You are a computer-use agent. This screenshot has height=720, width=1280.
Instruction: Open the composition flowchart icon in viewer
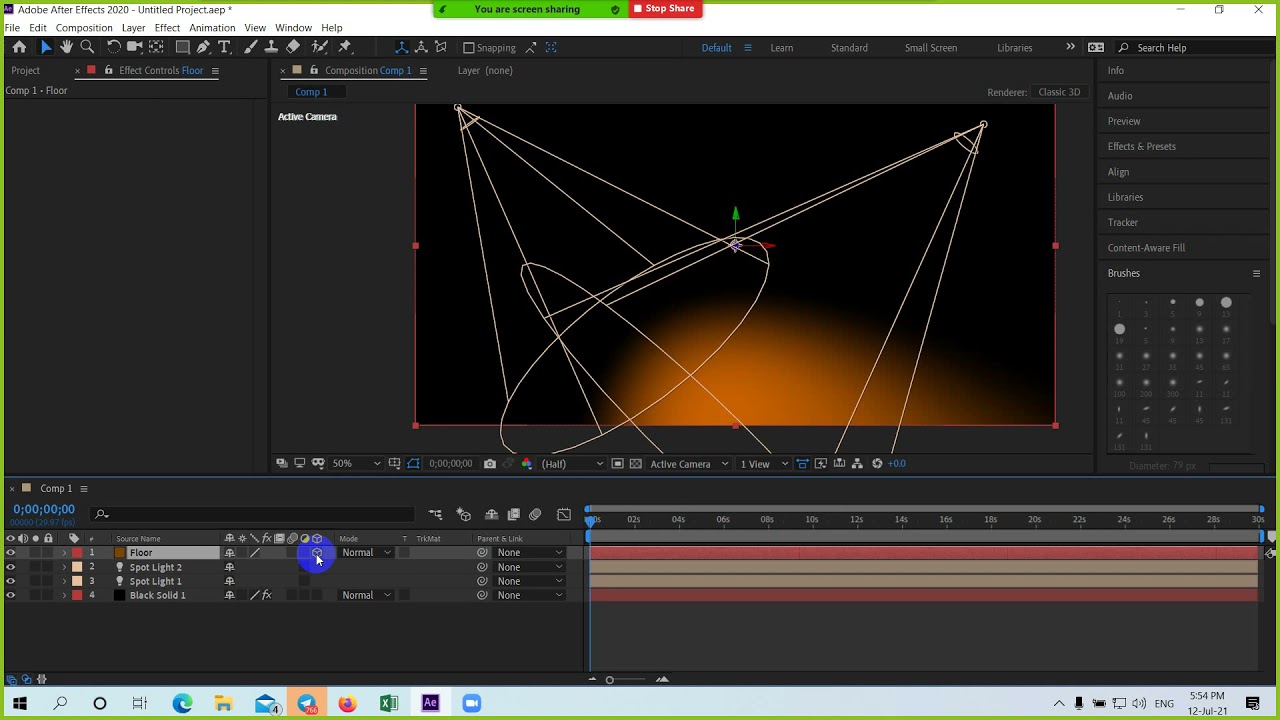857,463
